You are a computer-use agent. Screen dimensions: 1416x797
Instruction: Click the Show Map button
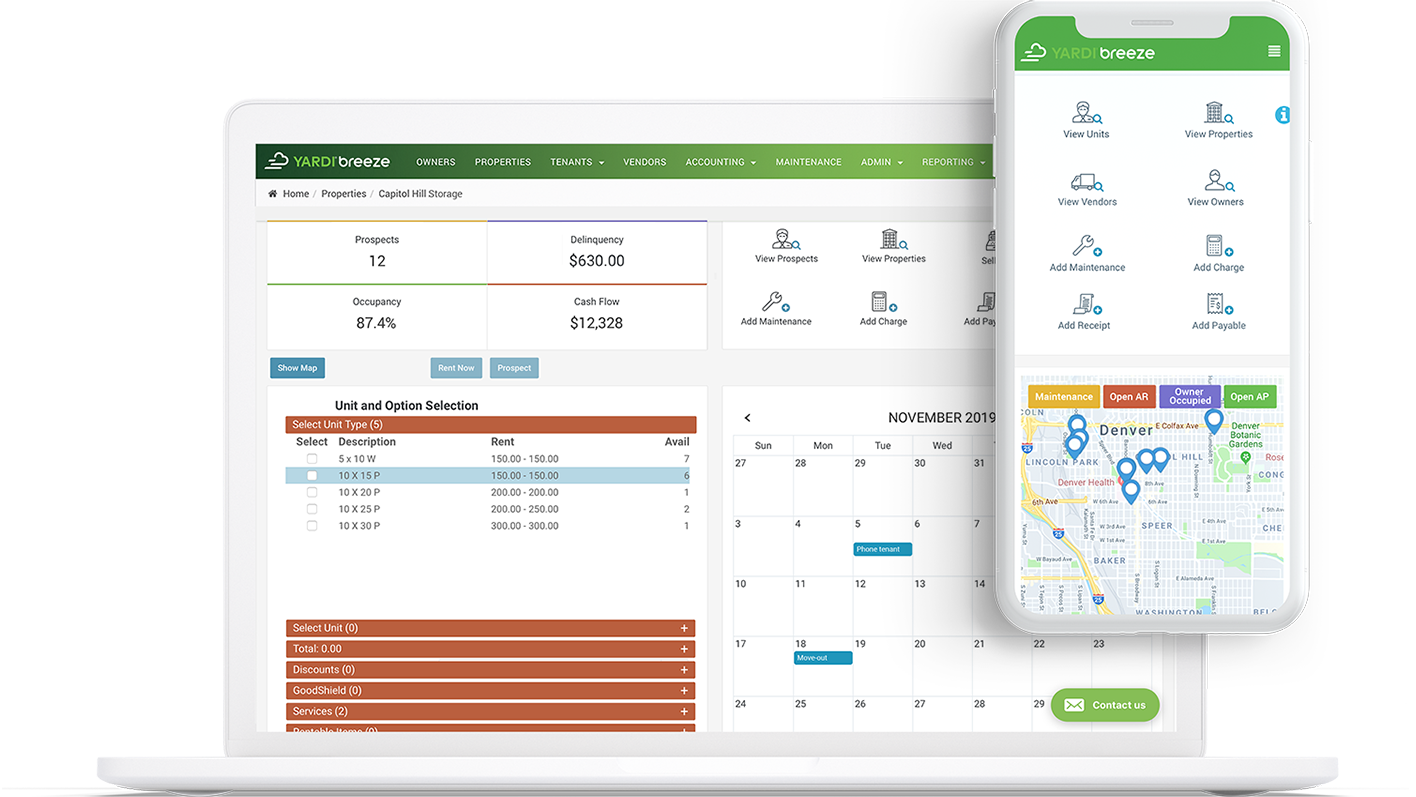pyautogui.click(x=297, y=368)
